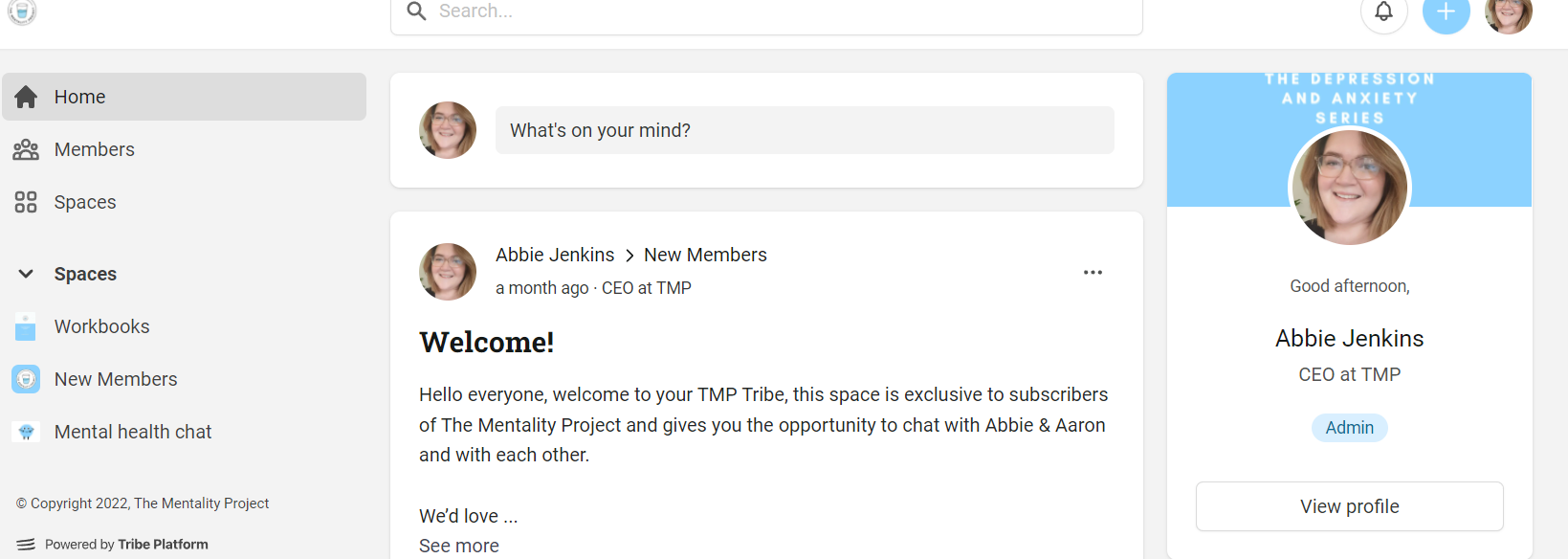The height and width of the screenshot is (559, 1568).
Task: Open user avatar menu in header
Action: point(1508,13)
